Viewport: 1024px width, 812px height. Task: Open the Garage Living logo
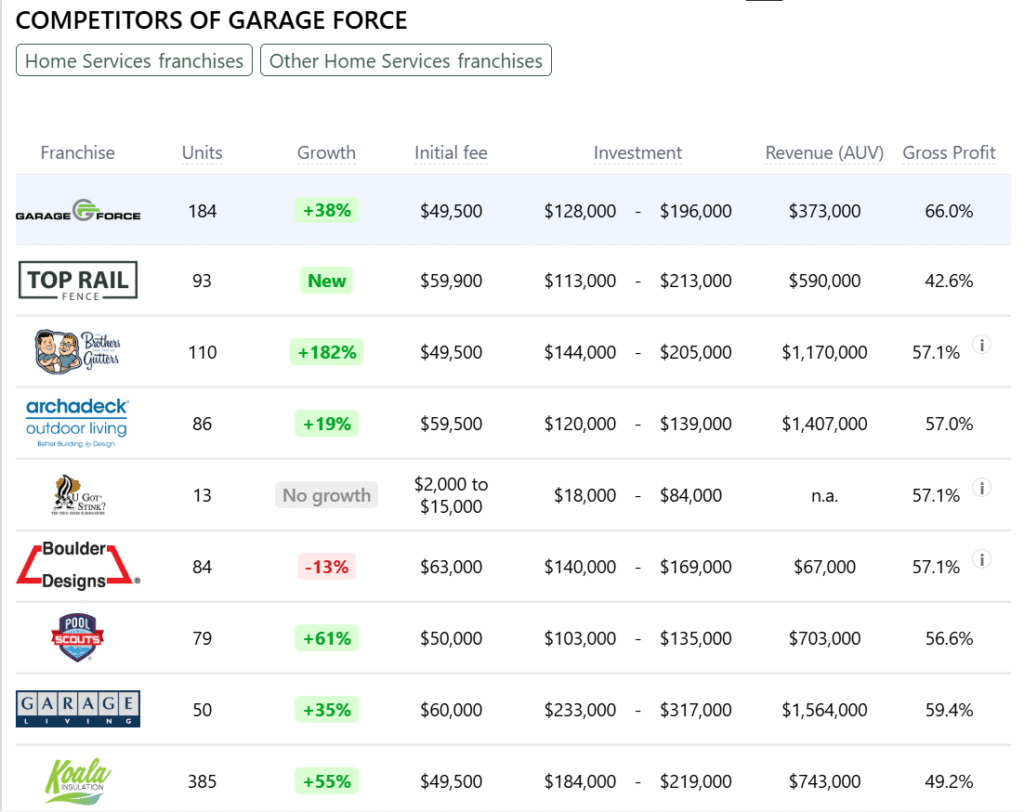coord(78,709)
